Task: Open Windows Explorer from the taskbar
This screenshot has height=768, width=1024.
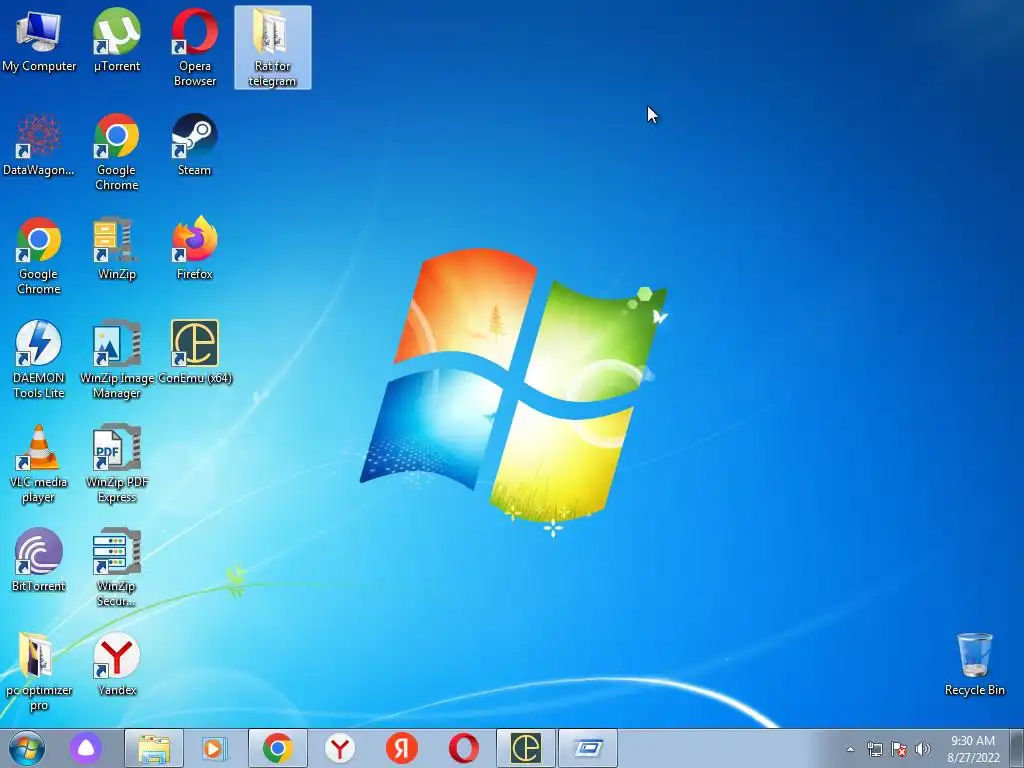Action: (154, 748)
